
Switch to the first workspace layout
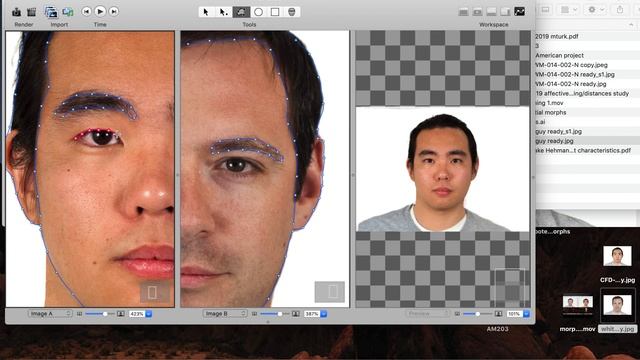[x=463, y=12]
